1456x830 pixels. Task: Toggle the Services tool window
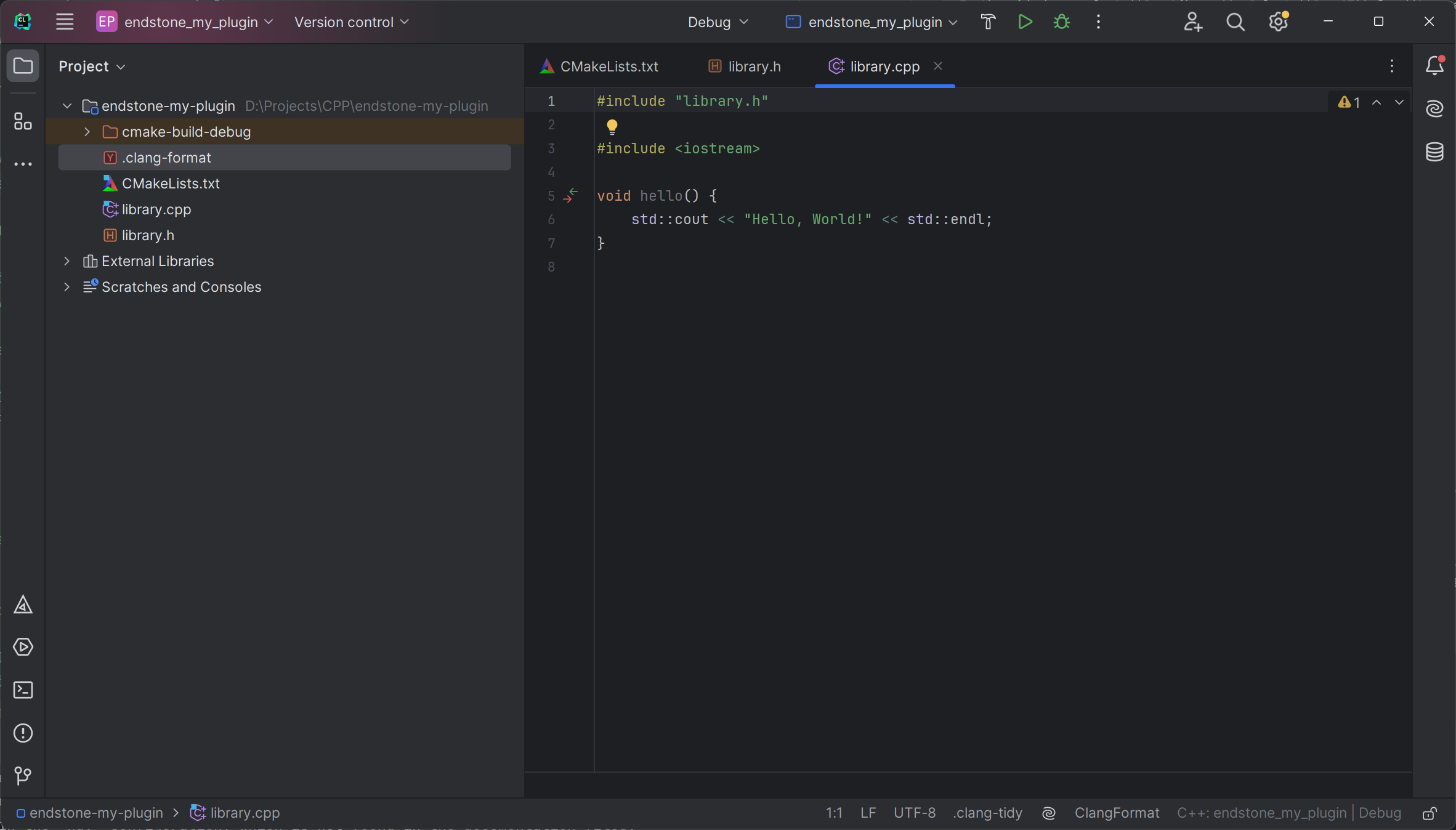[x=23, y=647]
